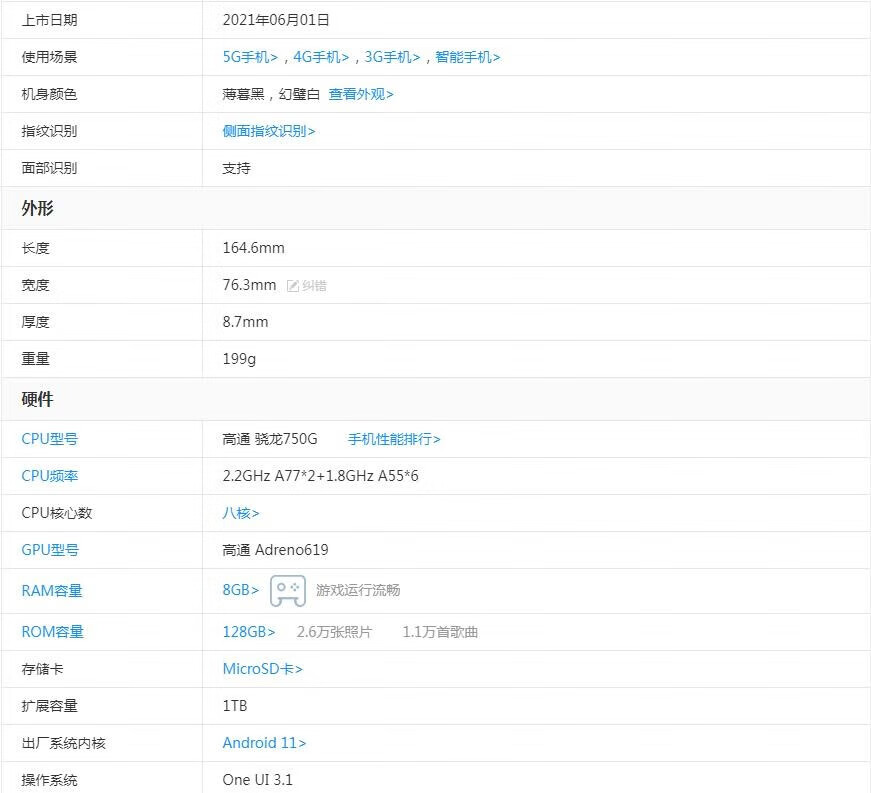Click the 八核 core count link
The height and width of the screenshot is (793, 871).
pos(240,513)
